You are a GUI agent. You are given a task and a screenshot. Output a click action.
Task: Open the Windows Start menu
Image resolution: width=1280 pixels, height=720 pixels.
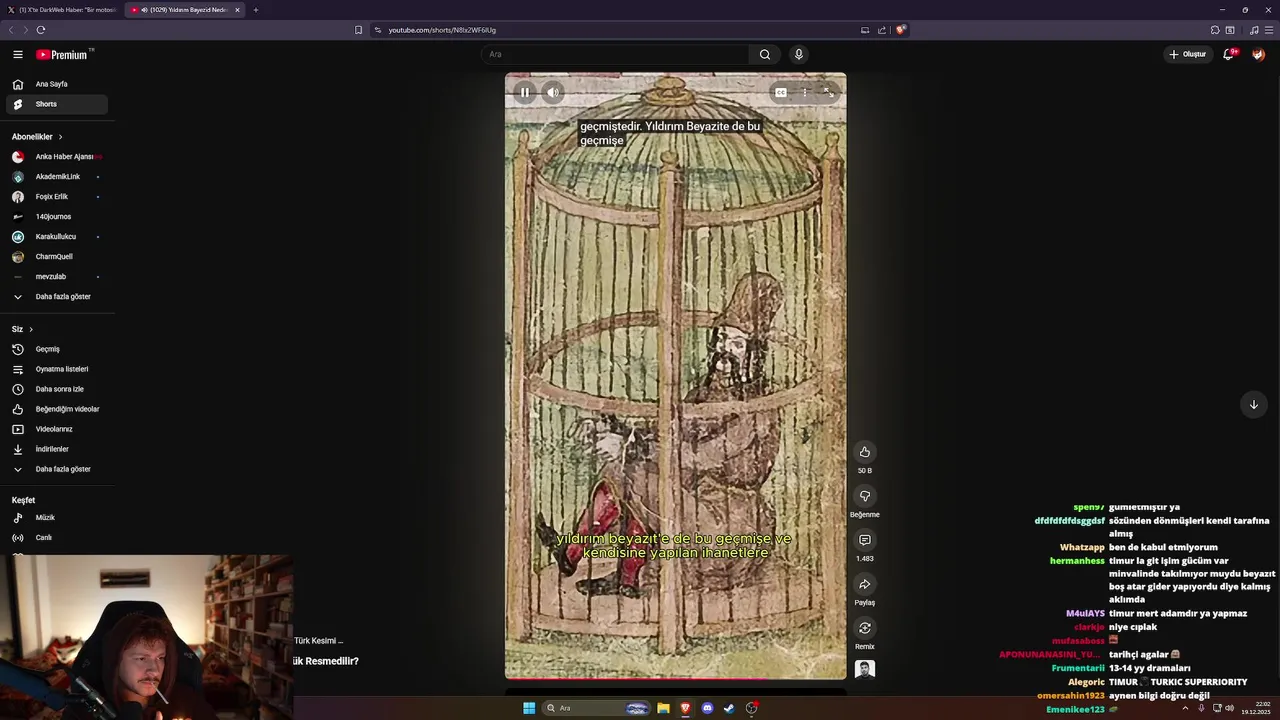click(529, 708)
